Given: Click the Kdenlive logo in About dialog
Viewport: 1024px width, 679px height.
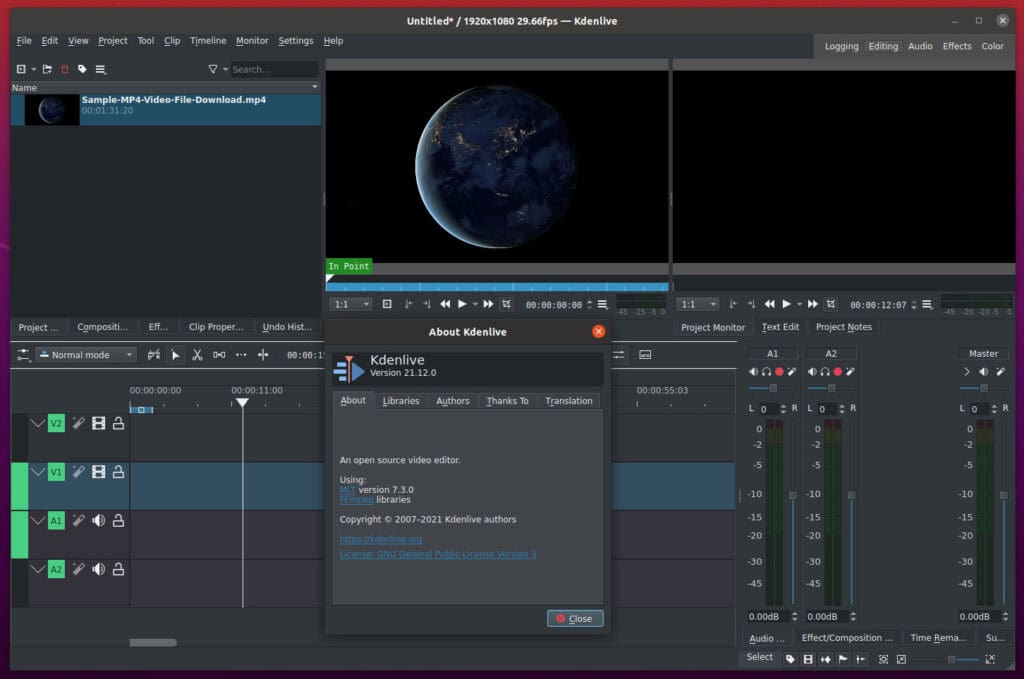Looking at the screenshot, I should pyautogui.click(x=349, y=369).
